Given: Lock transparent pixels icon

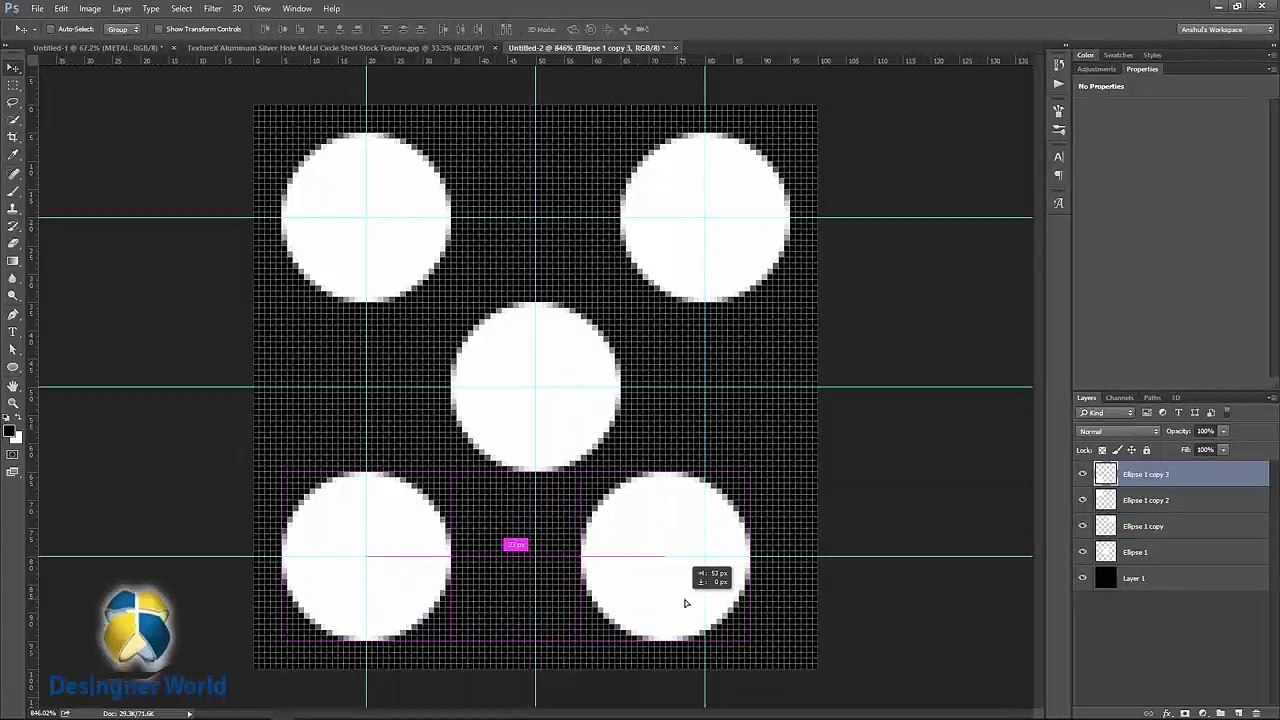Looking at the screenshot, I should click(1103, 450).
